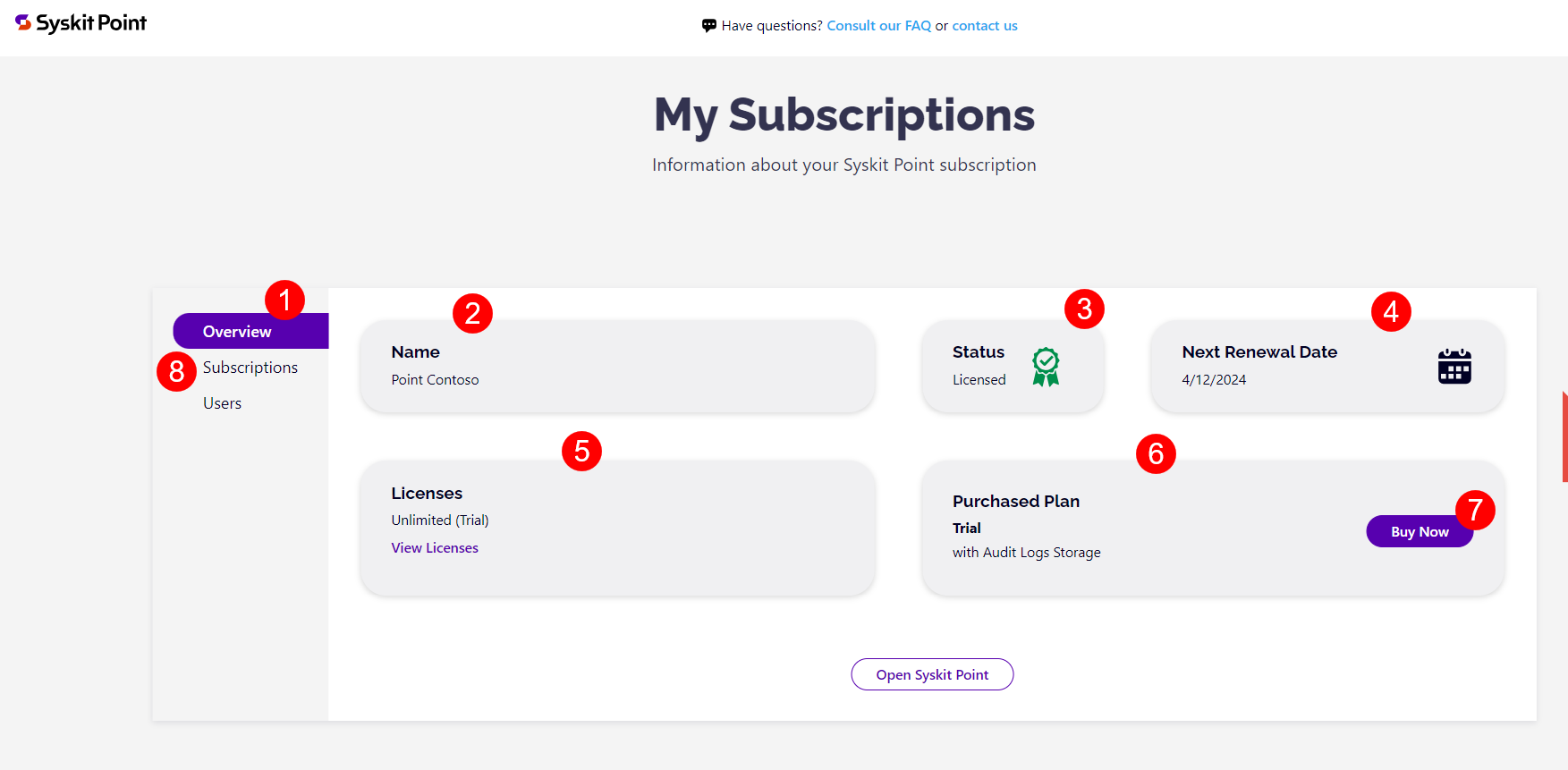Click the green Licensed ribbon badge icon
Viewport: 1568px width, 770px height.
pyautogui.click(x=1044, y=365)
